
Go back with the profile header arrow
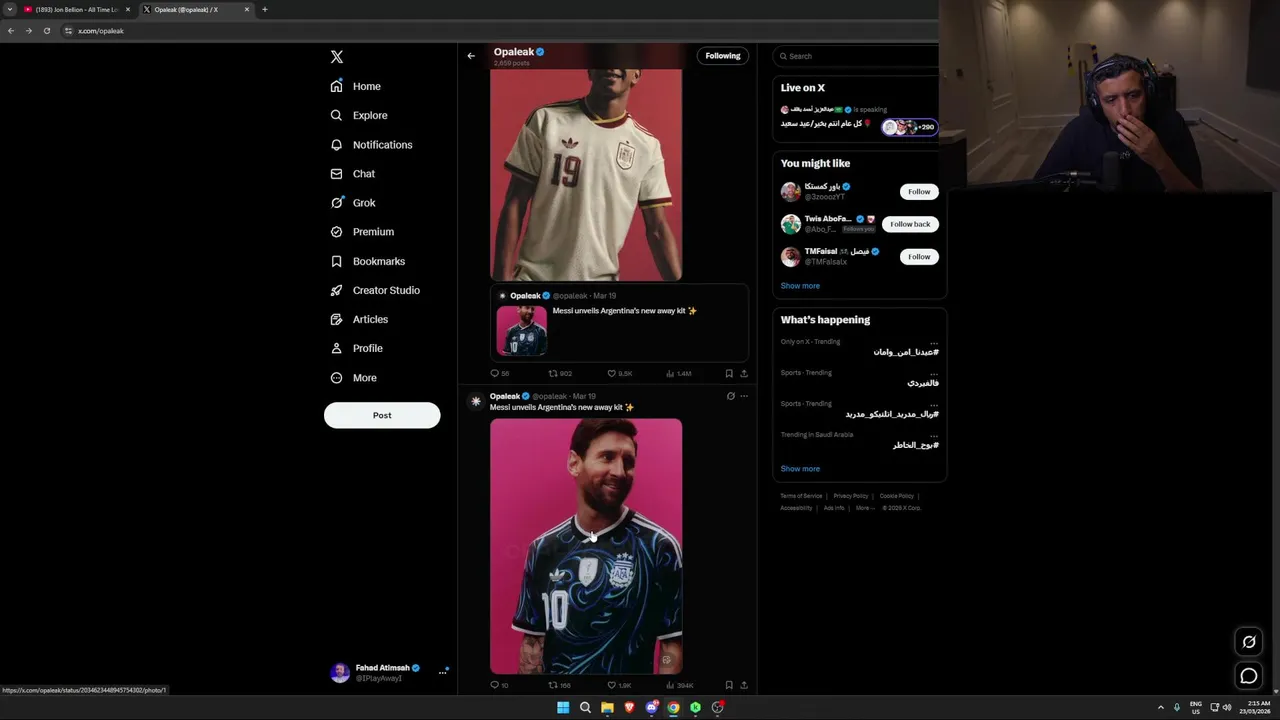coord(471,56)
